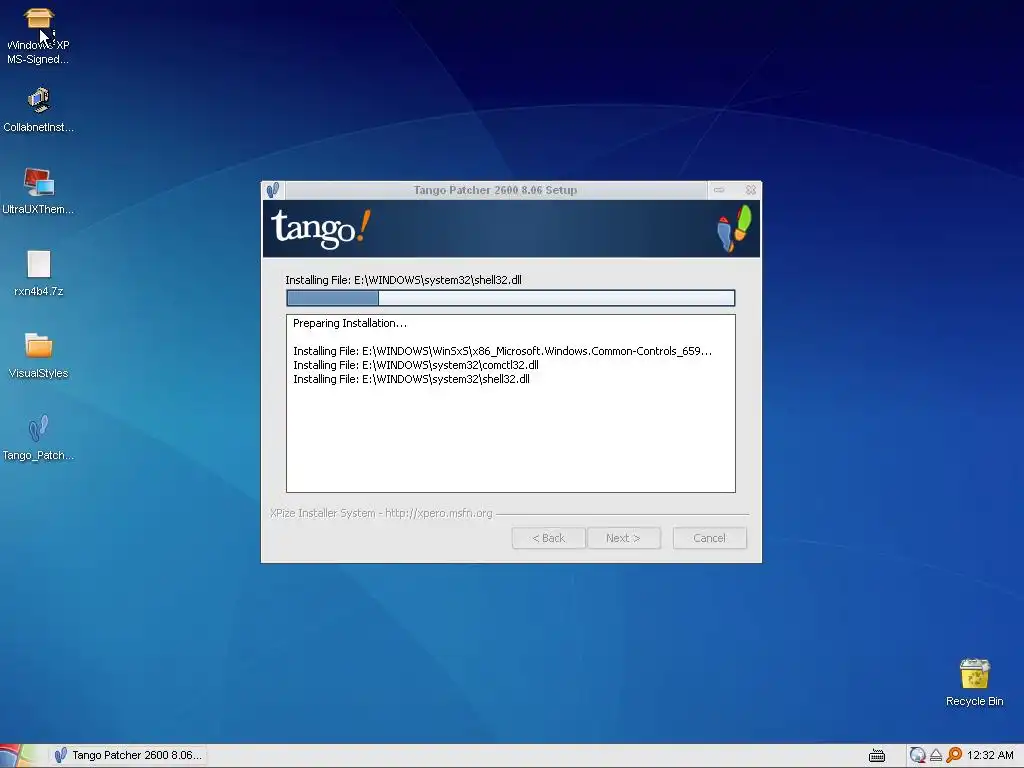Viewport: 1024px width, 768px height.
Task: Click the Tango Patcher 2600 8.06 Setup title
Action: [x=495, y=190]
